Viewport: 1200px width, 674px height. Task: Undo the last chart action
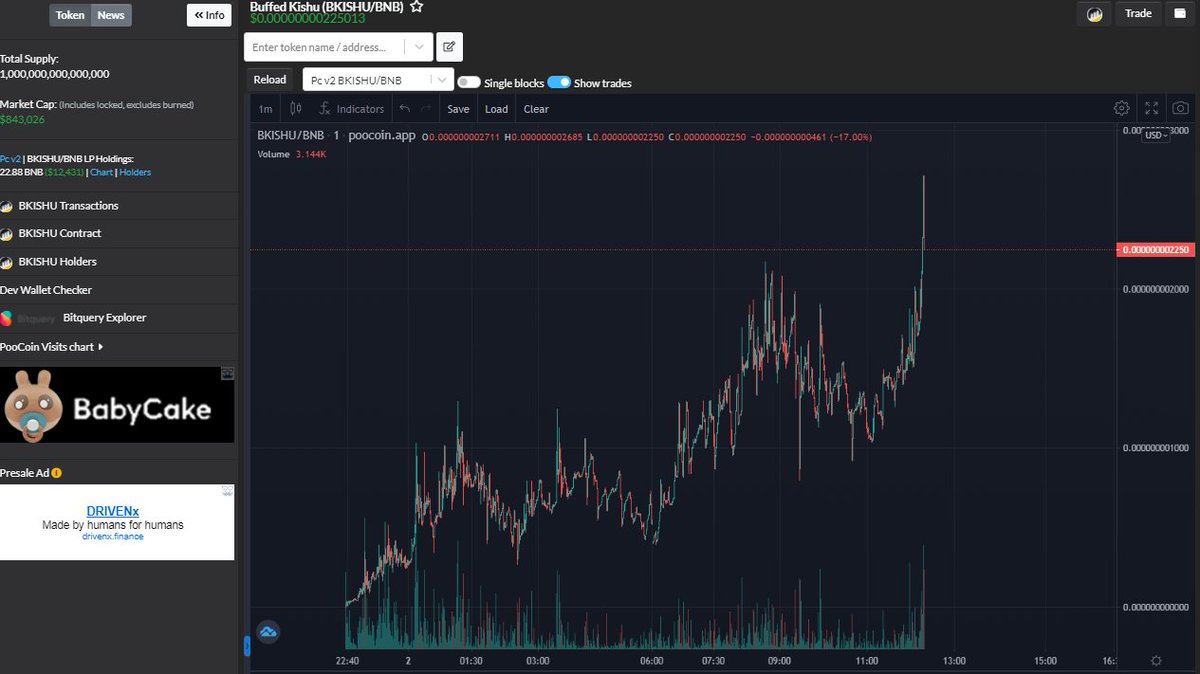coord(404,109)
